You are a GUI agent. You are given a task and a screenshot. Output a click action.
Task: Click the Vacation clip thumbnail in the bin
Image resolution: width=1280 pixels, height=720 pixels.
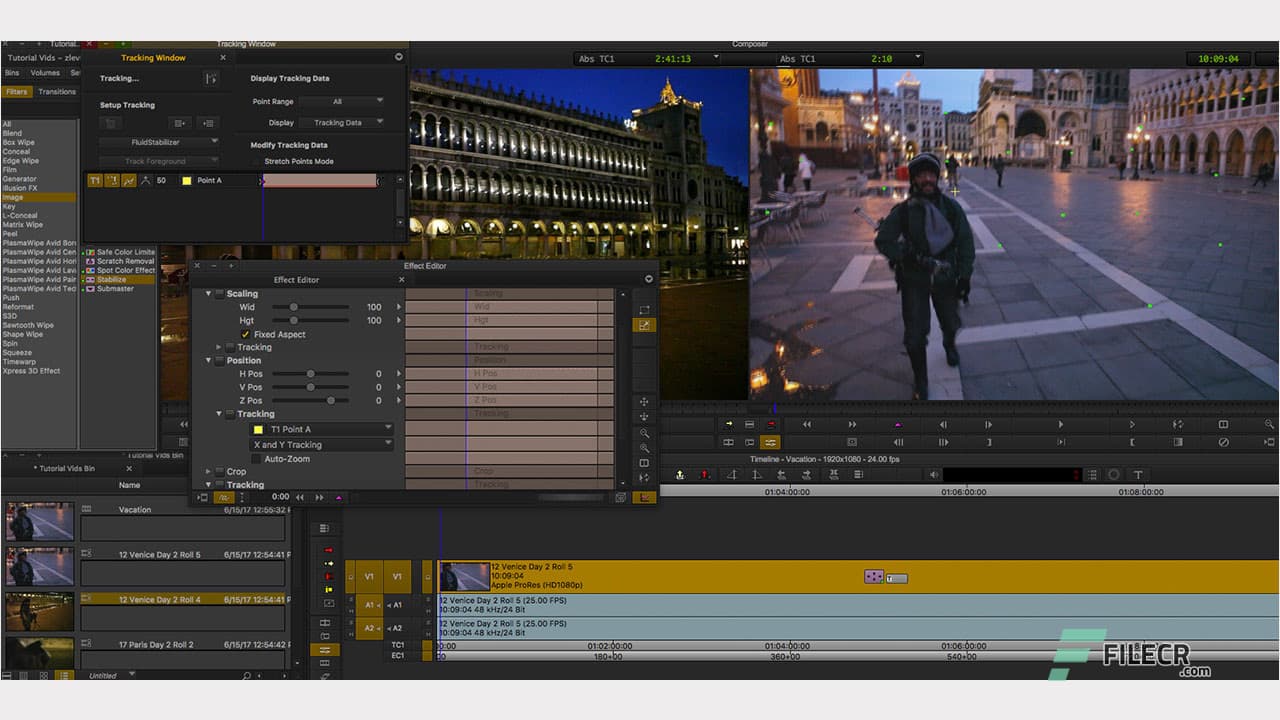[x=39, y=521]
